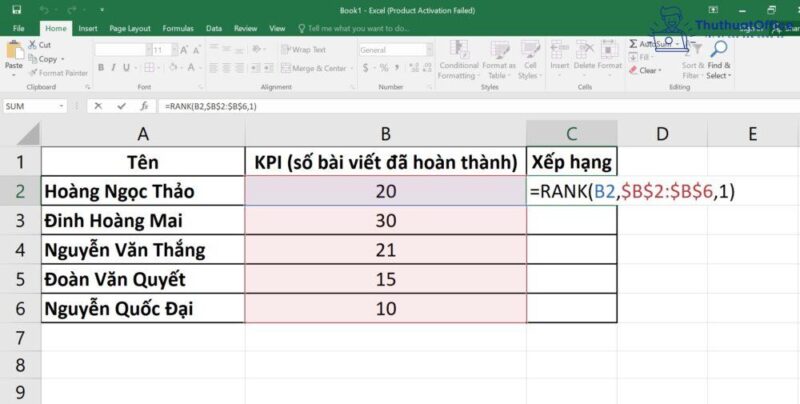
Task: Increase the cell indent
Action: point(269,68)
